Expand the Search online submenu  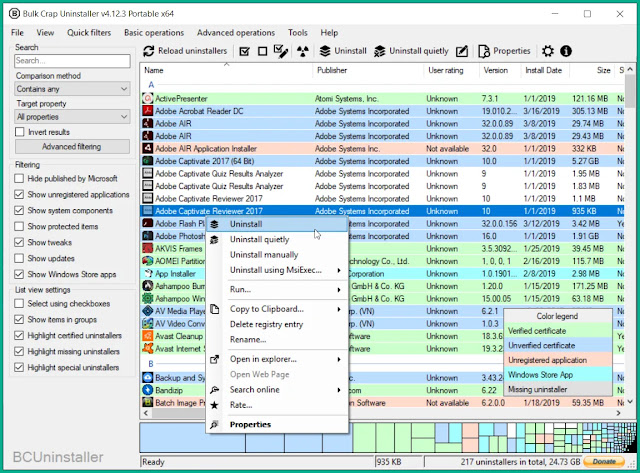[x=339, y=390]
